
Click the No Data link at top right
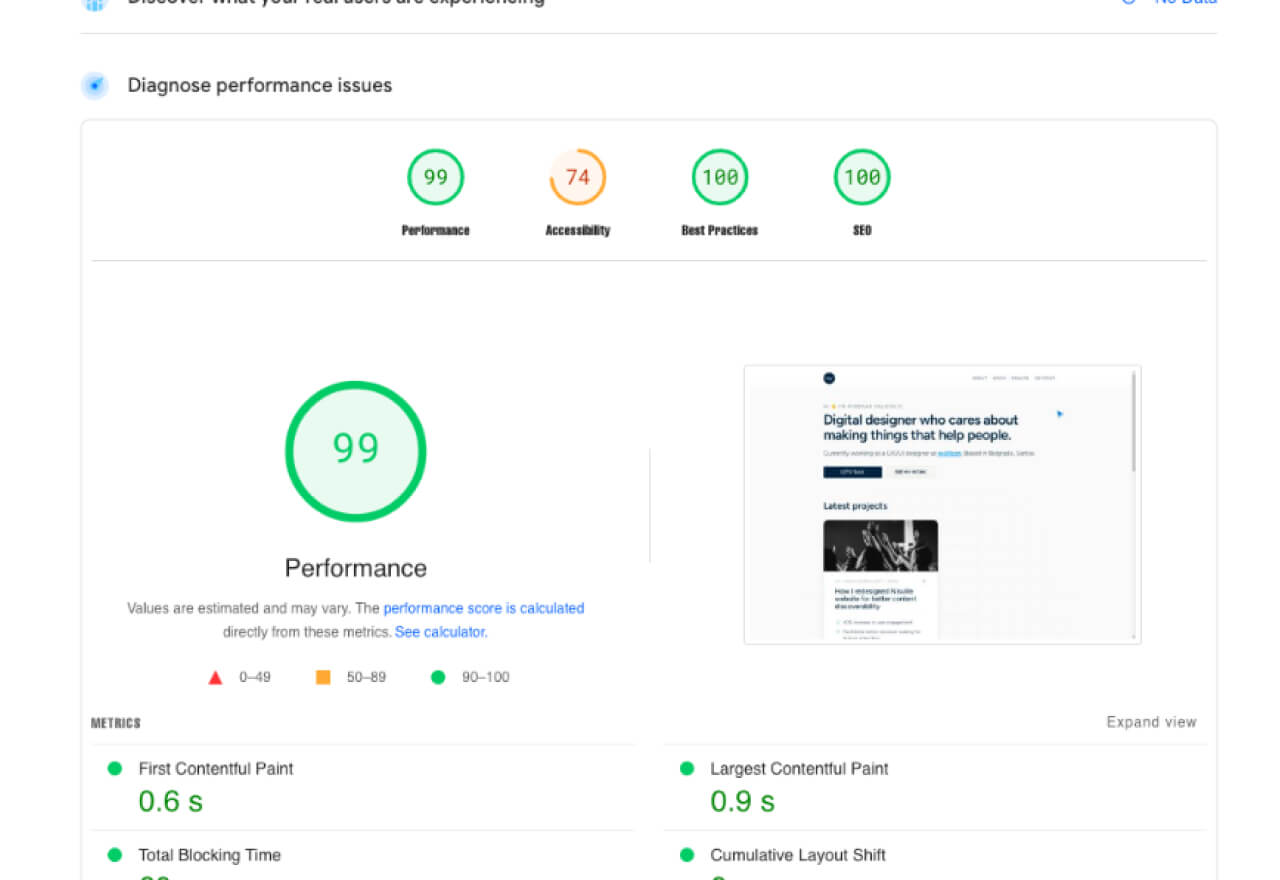1185,2
